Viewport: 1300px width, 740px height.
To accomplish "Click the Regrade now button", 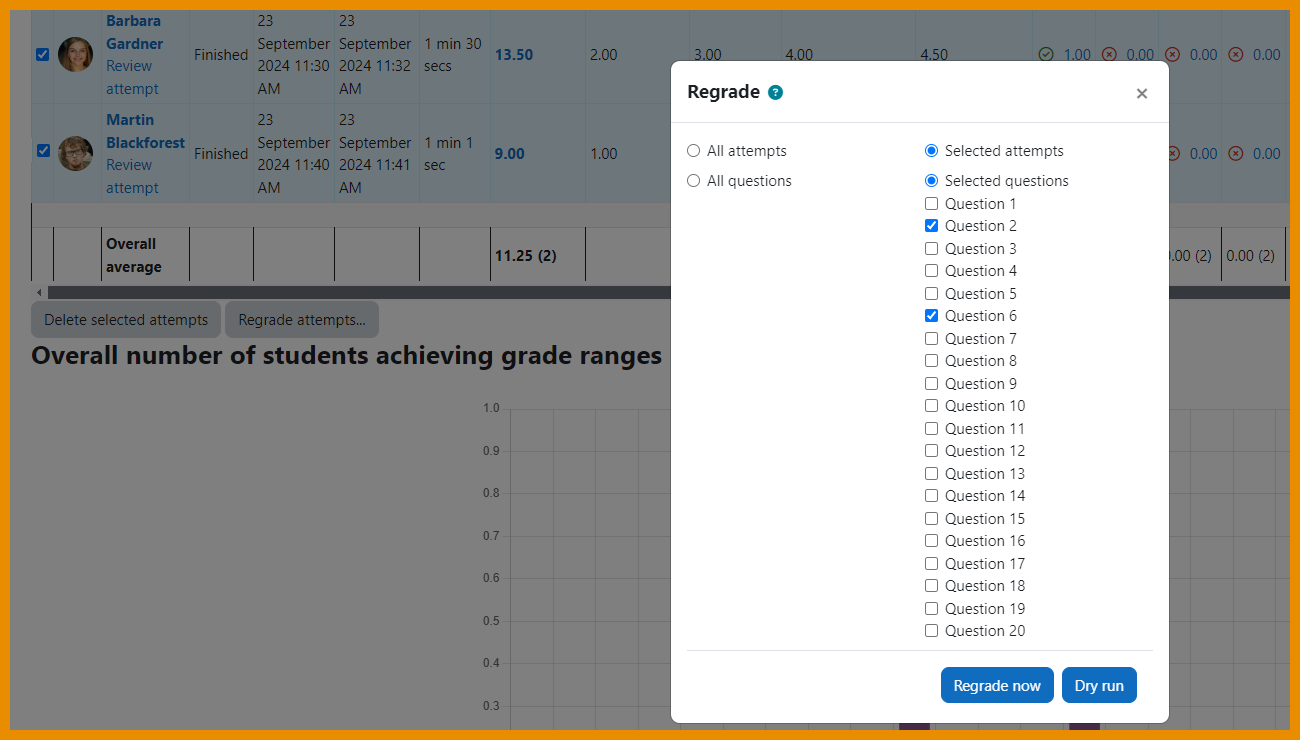I will pos(997,685).
